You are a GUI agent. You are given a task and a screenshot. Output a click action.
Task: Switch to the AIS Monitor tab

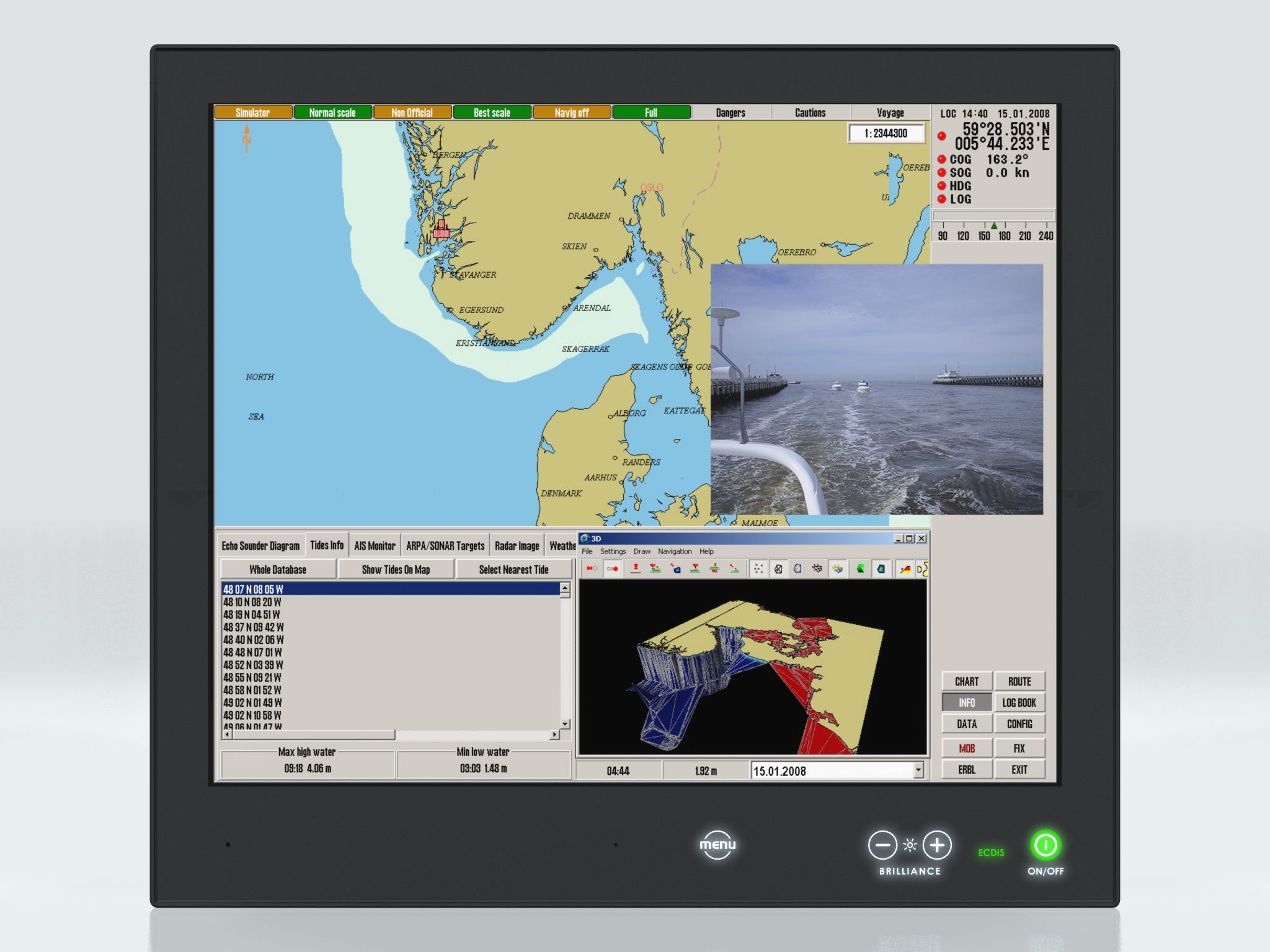(x=375, y=545)
